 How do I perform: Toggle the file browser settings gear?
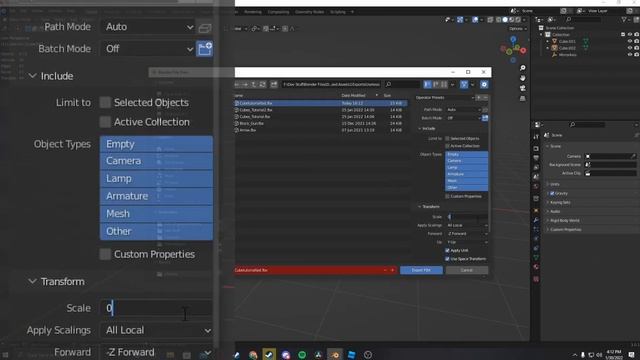pos(484,84)
